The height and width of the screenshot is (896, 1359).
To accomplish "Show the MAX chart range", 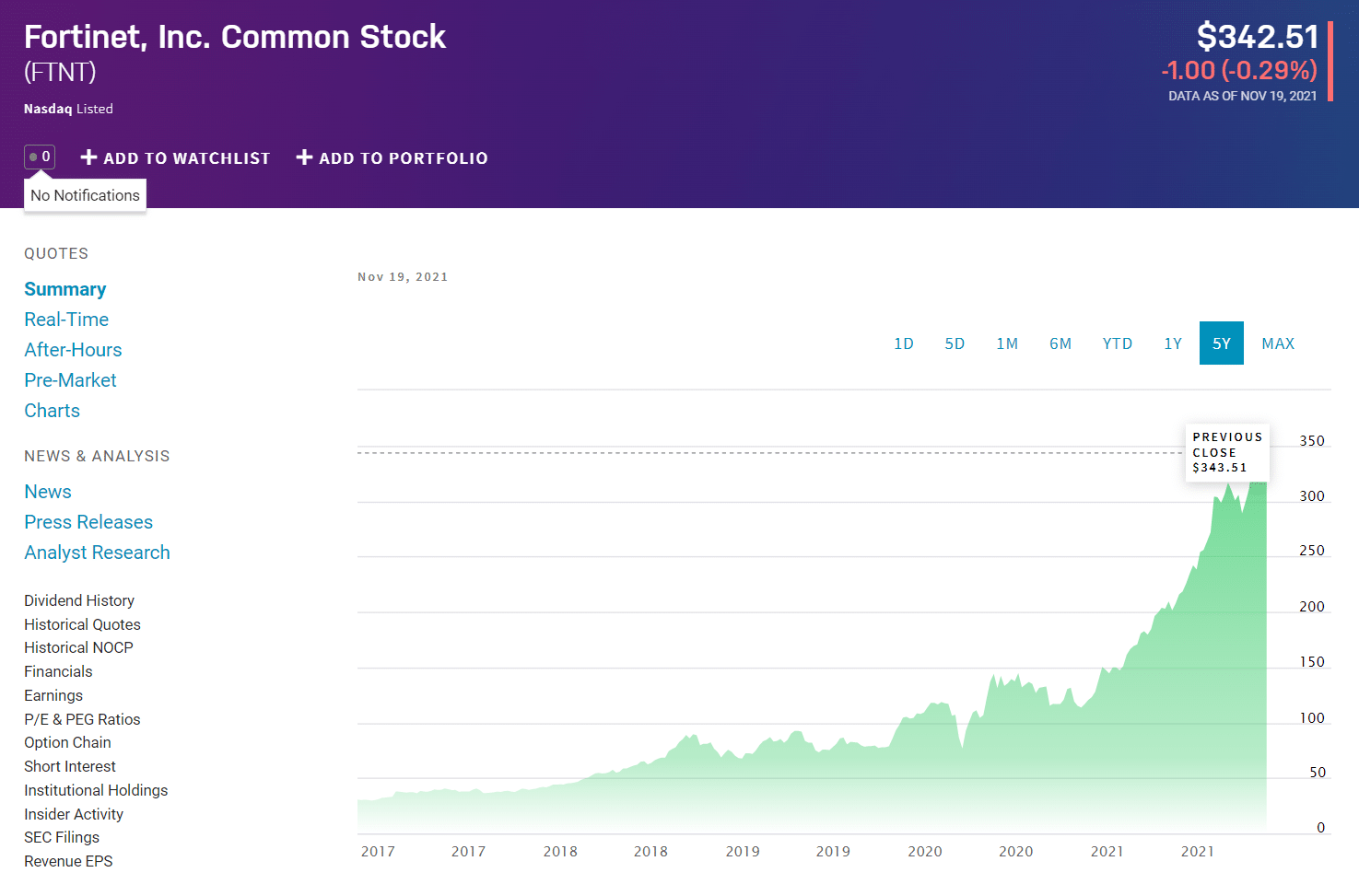I will pos(1278,343).
